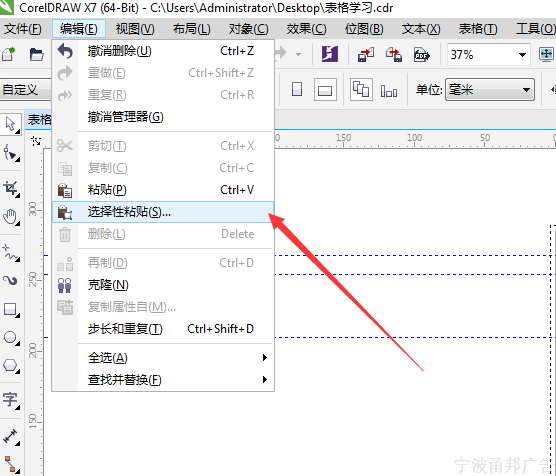Image resolution: width=556 pixels, height=476 pixels.
Task: Select the Polygon tool
Action: click(x=11, y=365)
